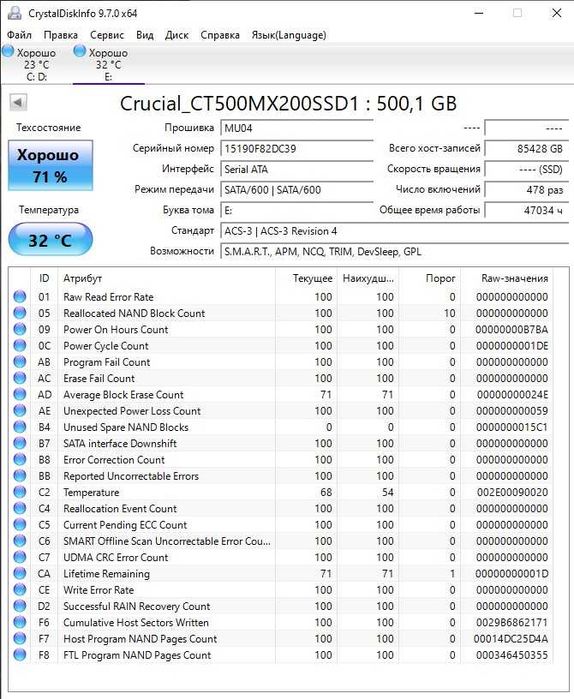Open the Сервис menu

[107, 35]
